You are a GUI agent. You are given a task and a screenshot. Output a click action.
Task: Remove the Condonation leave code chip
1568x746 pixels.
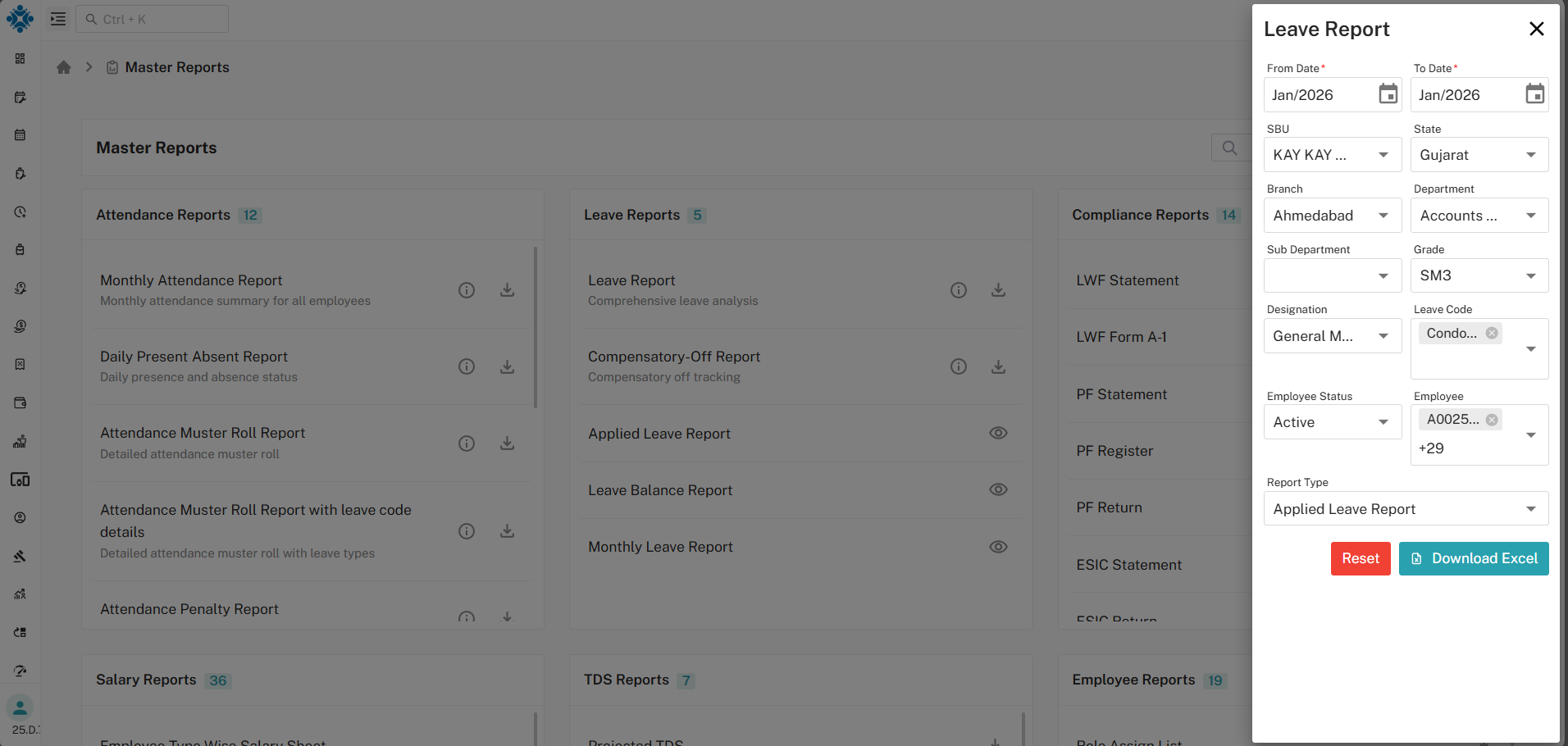coord(1492,333)
